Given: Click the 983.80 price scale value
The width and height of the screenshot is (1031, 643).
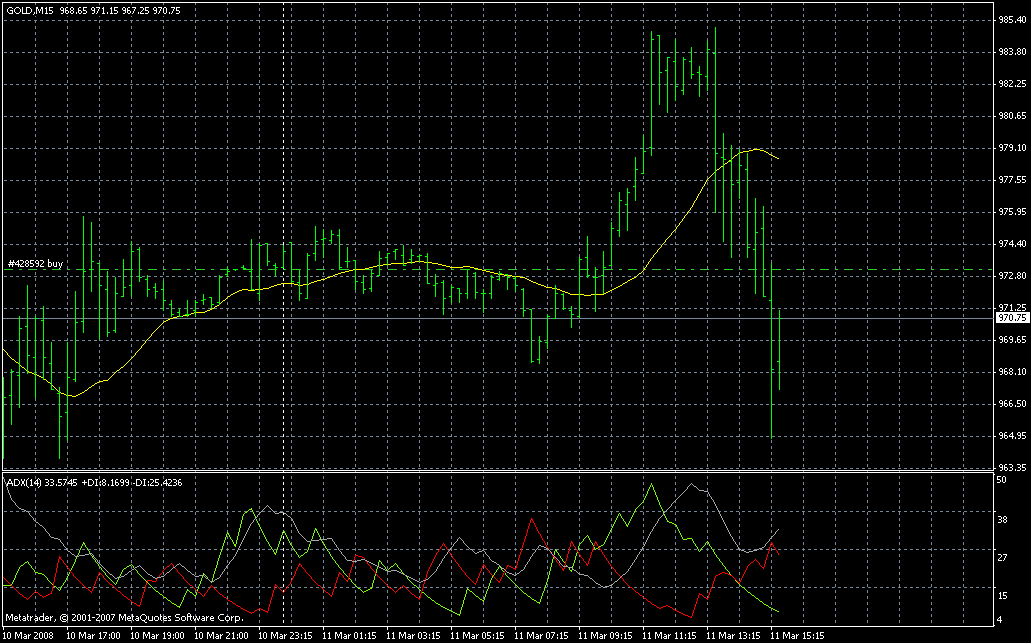Looking at the screenshot, I should (1012, 52).
